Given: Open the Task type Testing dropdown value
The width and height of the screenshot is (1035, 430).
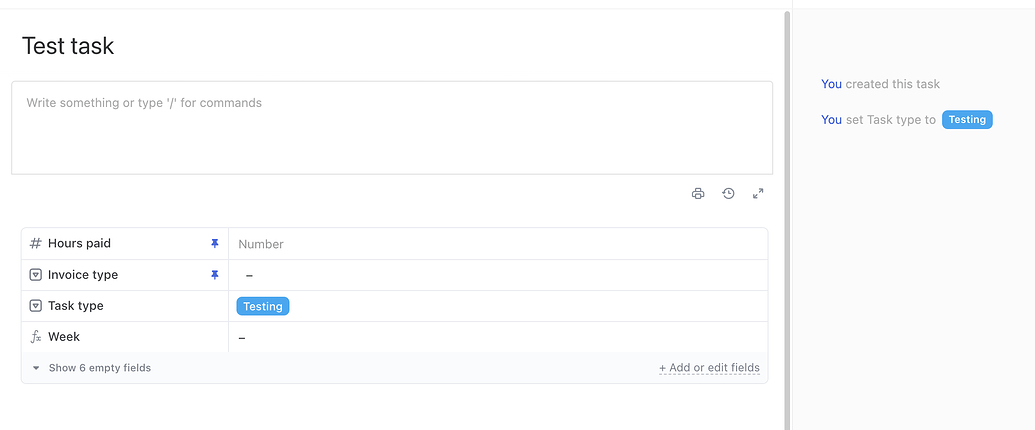Looking at the screenshot, I should pos(263,307).
